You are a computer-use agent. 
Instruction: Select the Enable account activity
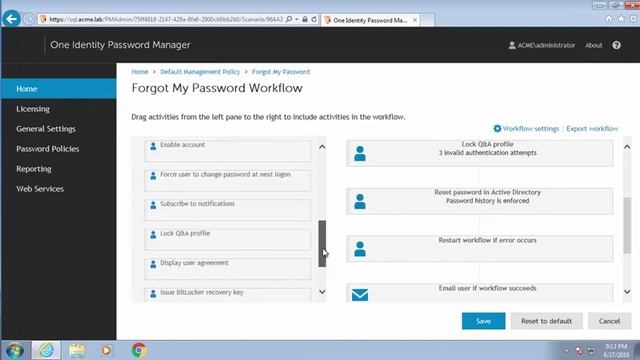[227, 151]
